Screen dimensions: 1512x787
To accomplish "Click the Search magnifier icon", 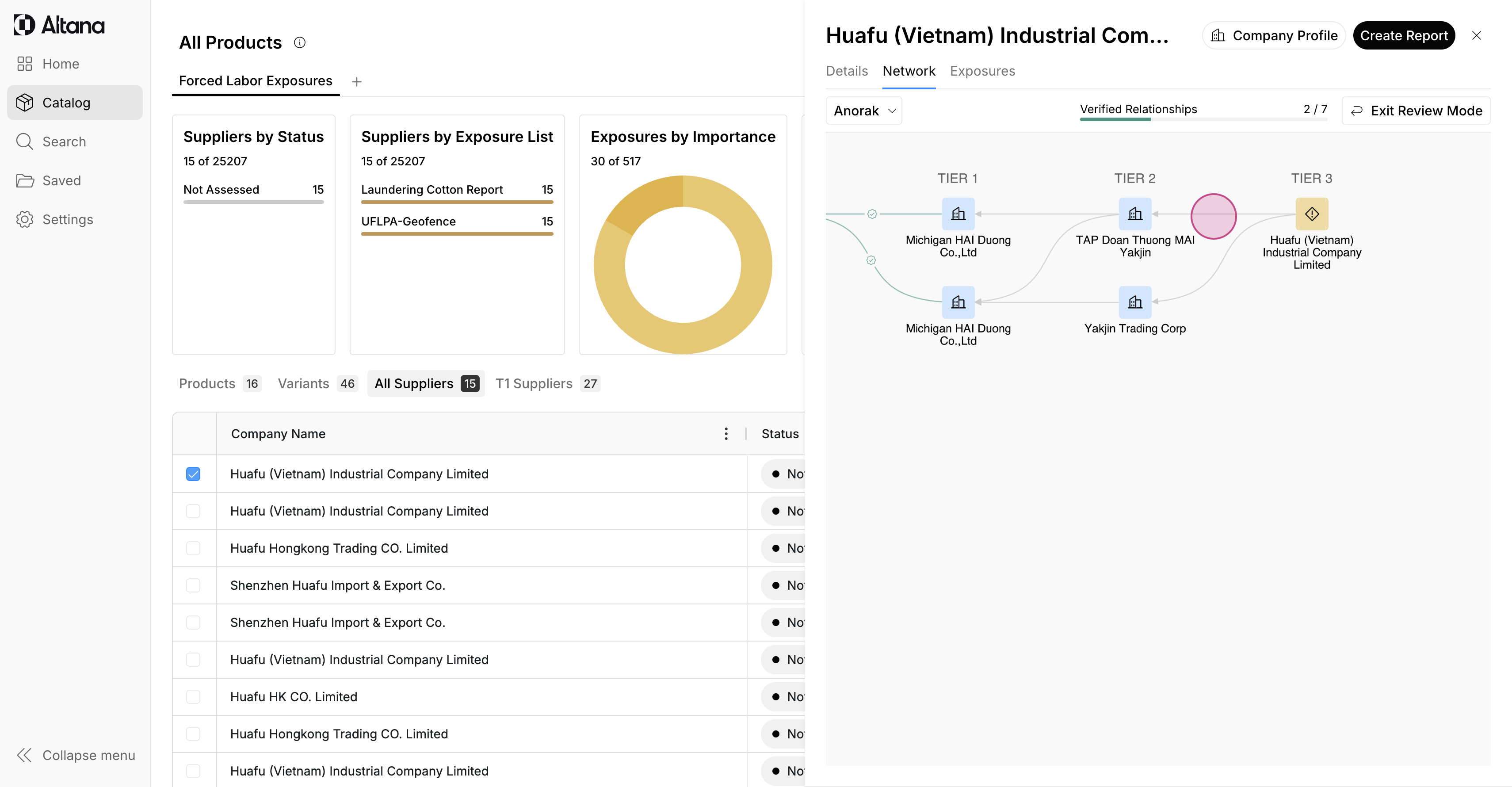I will point(25,141).
